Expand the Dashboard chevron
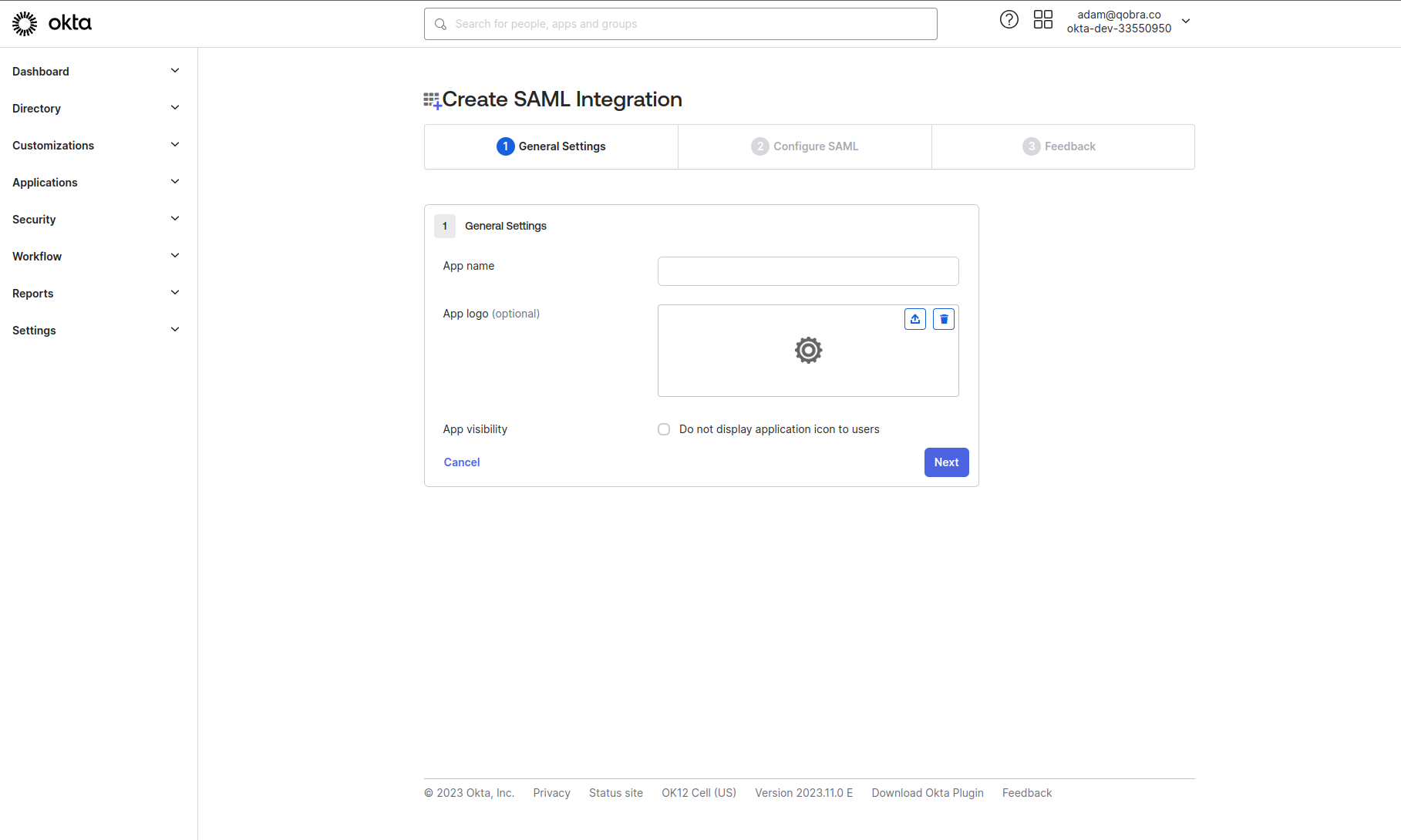The width and height of the screenshot is (1401, 840). 175,71
